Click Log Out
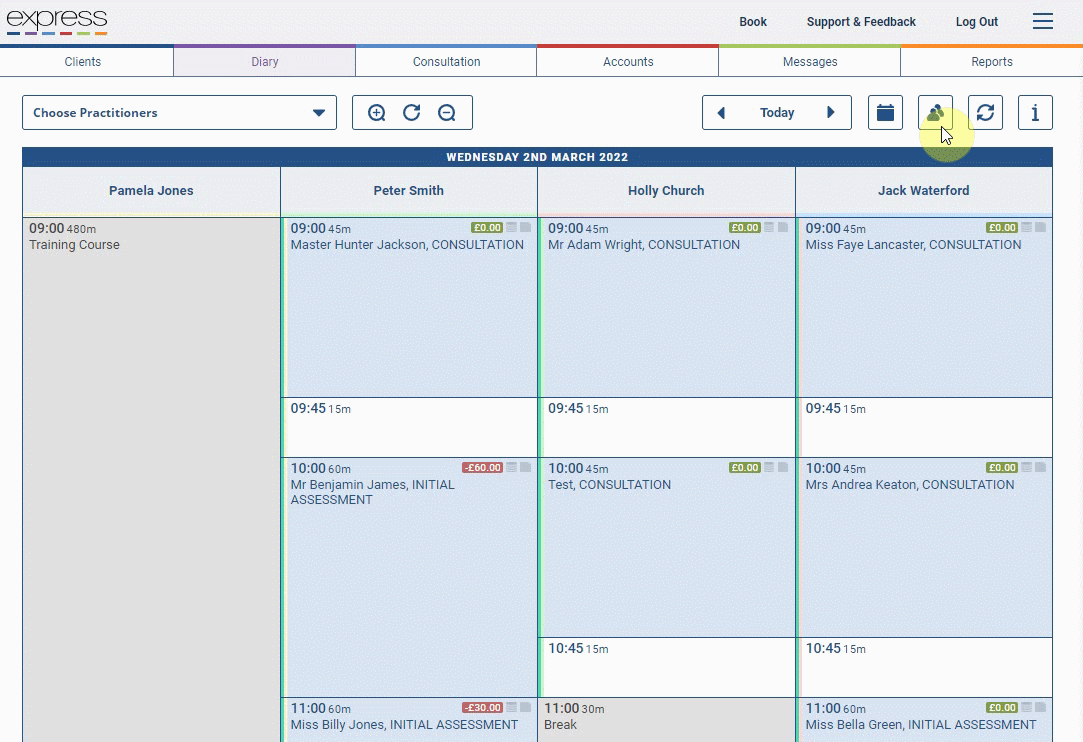This screenshot has height=742, width=1083. click(977, 21)
